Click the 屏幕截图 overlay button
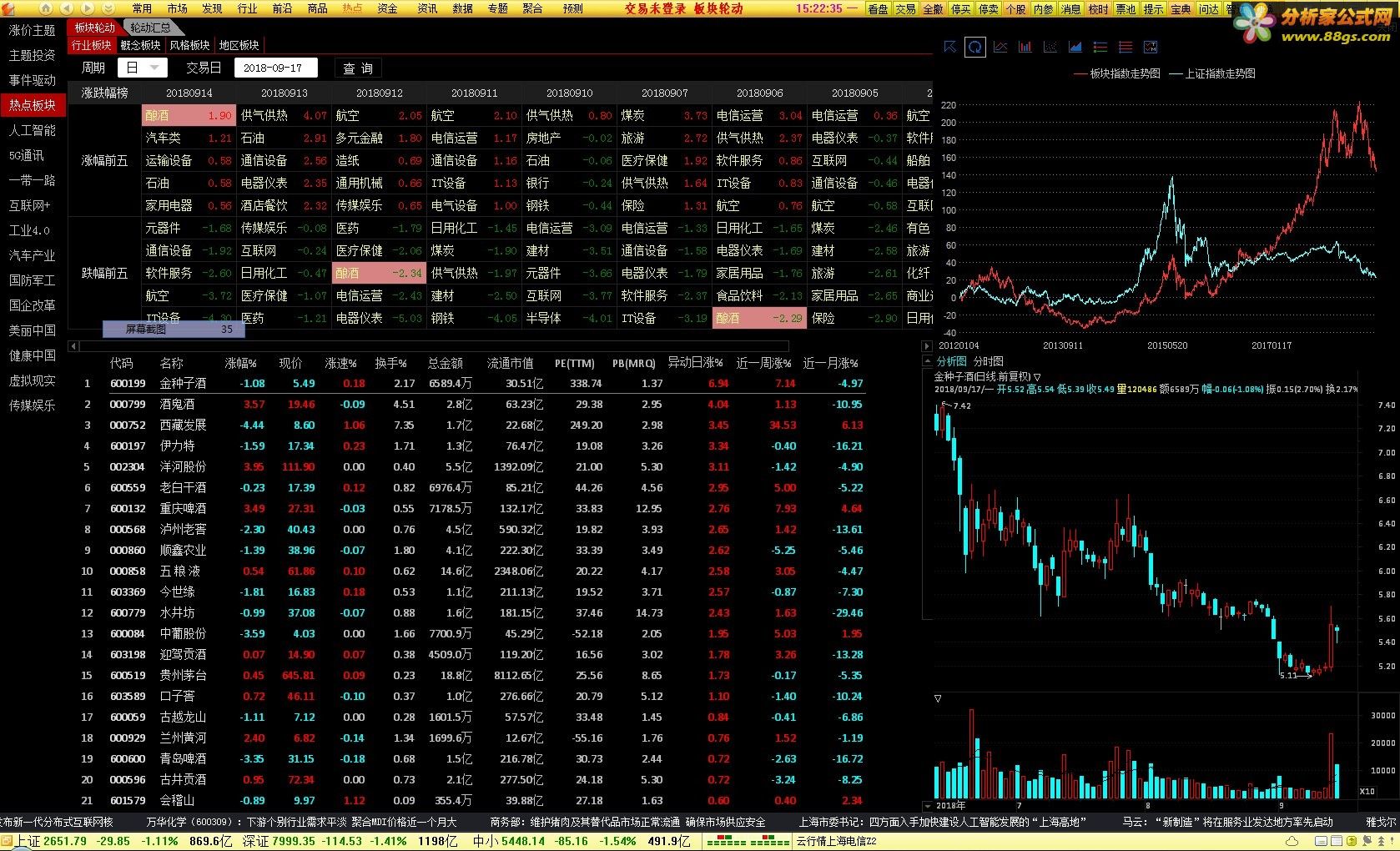The image size is (1400, 851). tap(174, 330)
